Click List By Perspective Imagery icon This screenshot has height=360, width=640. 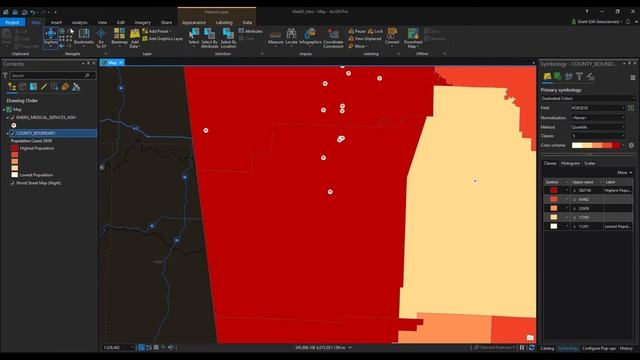pyautogui.click(x=76, y=87)
